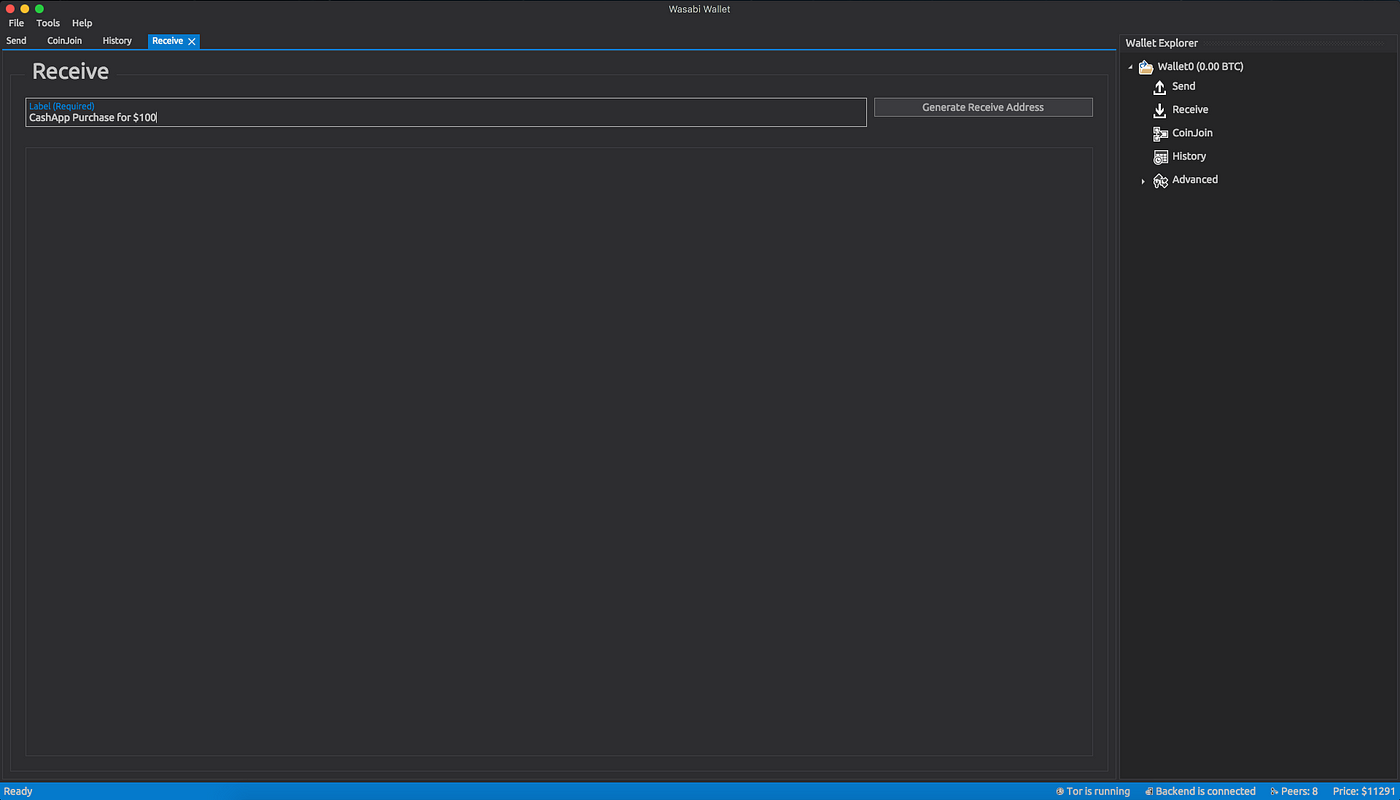Click the Label (Required) input field
1400x800 pixels.
pos(446,112)
